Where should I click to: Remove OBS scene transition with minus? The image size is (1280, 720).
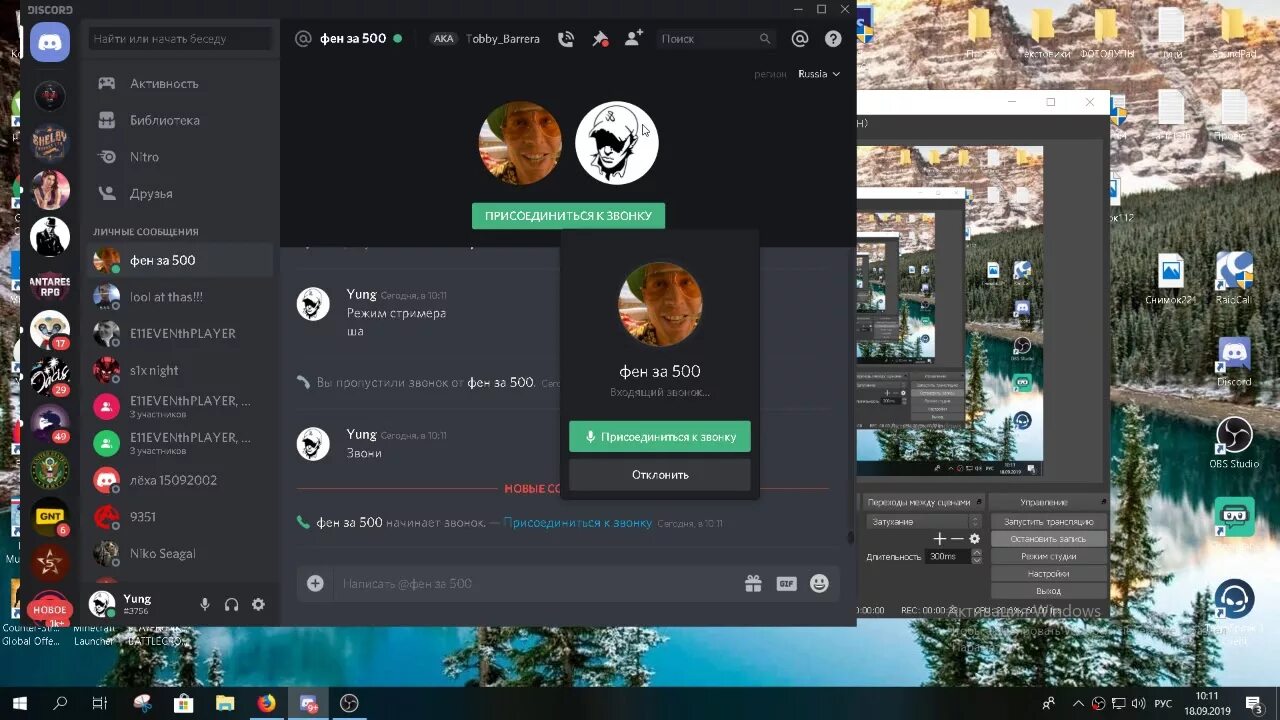tap(957, 538)
